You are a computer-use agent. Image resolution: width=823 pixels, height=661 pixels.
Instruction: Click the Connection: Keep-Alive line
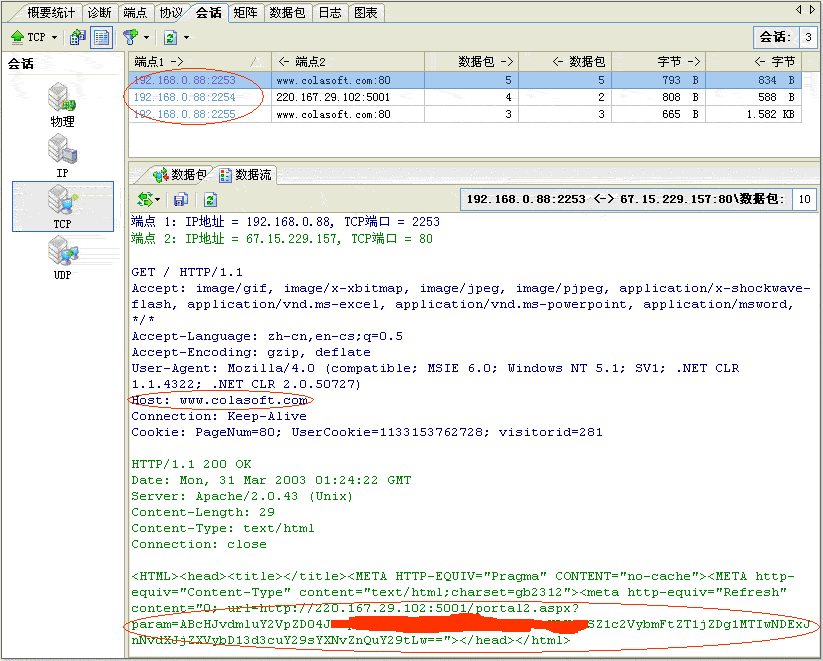coord(219,416)
